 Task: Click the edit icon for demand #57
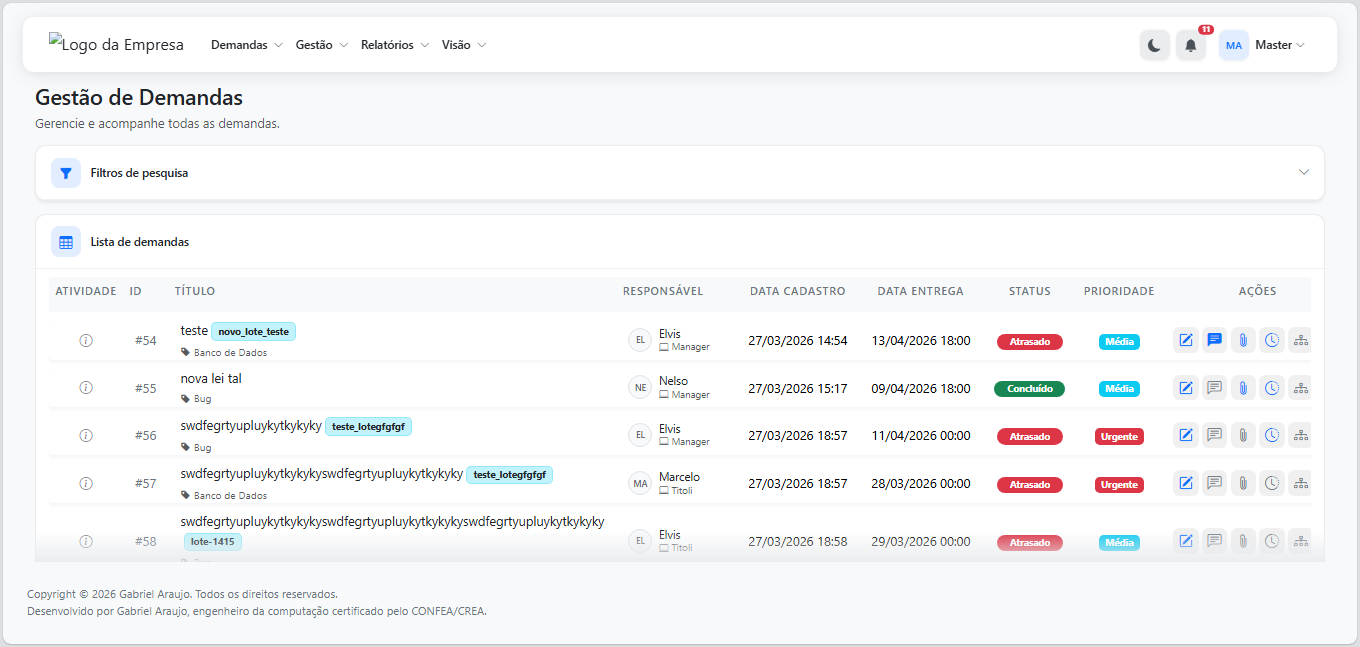(x=1185, y=483)
